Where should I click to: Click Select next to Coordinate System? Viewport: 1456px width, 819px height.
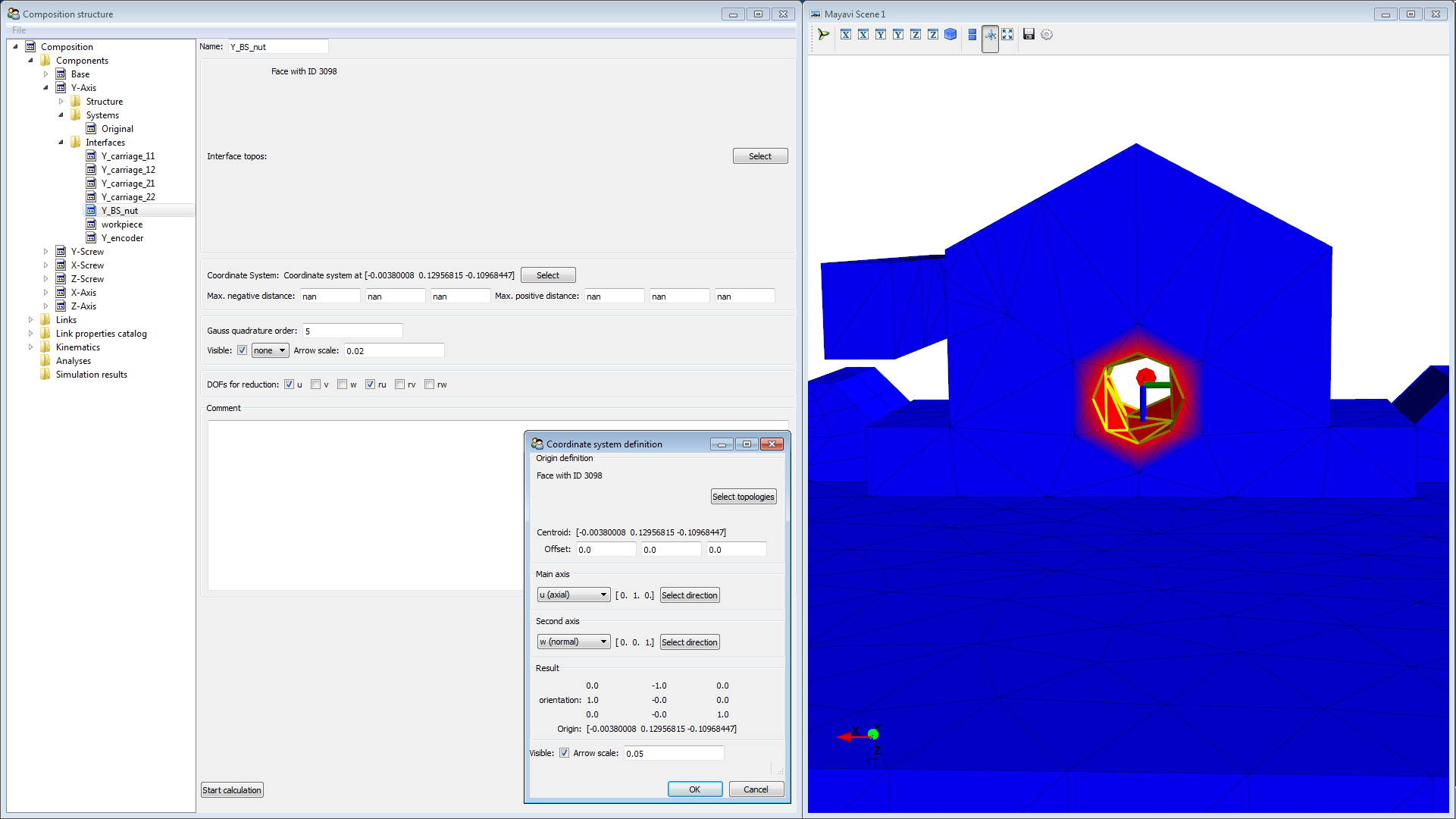click(x=548, y=275)
